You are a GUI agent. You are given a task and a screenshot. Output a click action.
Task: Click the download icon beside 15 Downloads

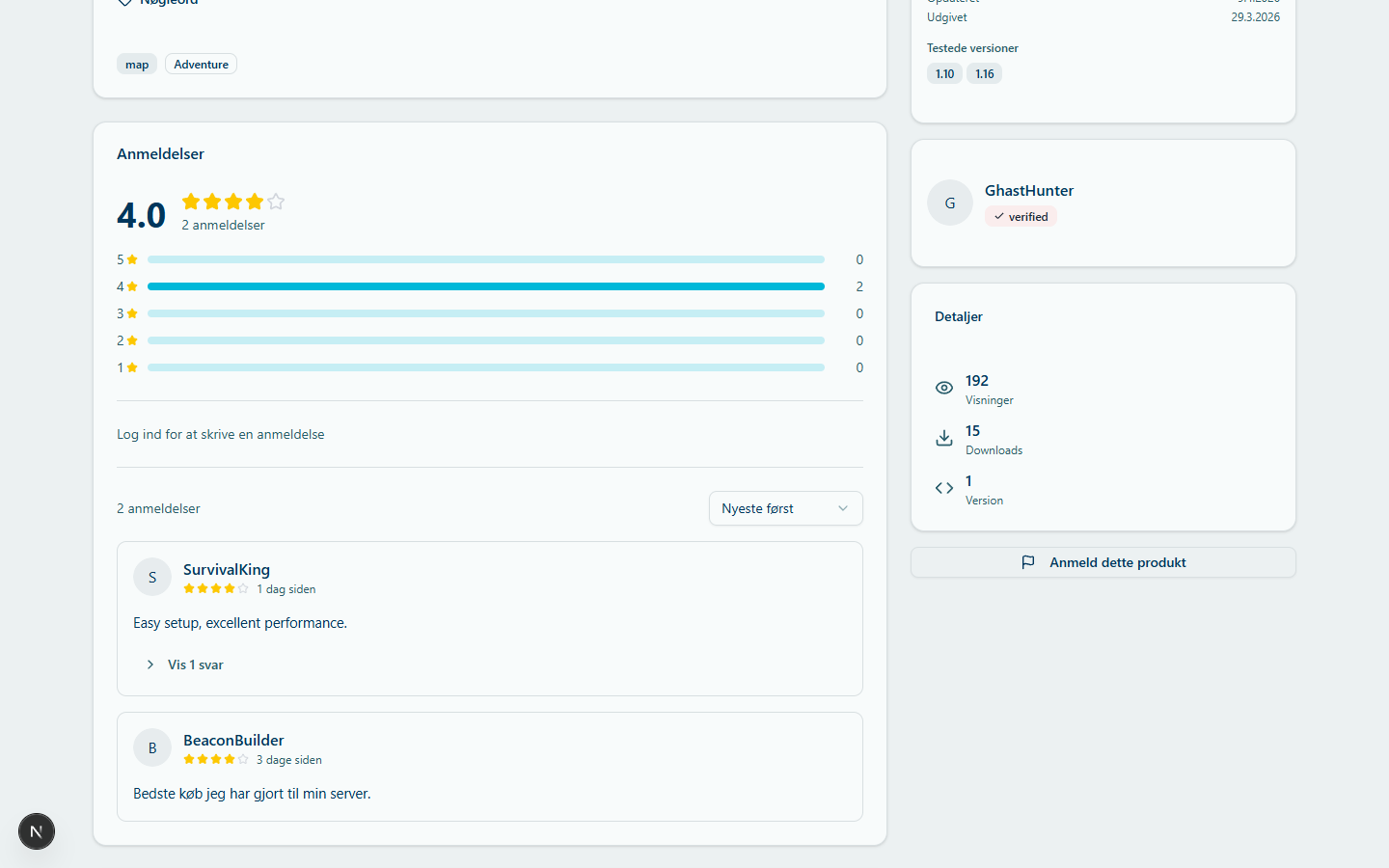pos(944,438)
